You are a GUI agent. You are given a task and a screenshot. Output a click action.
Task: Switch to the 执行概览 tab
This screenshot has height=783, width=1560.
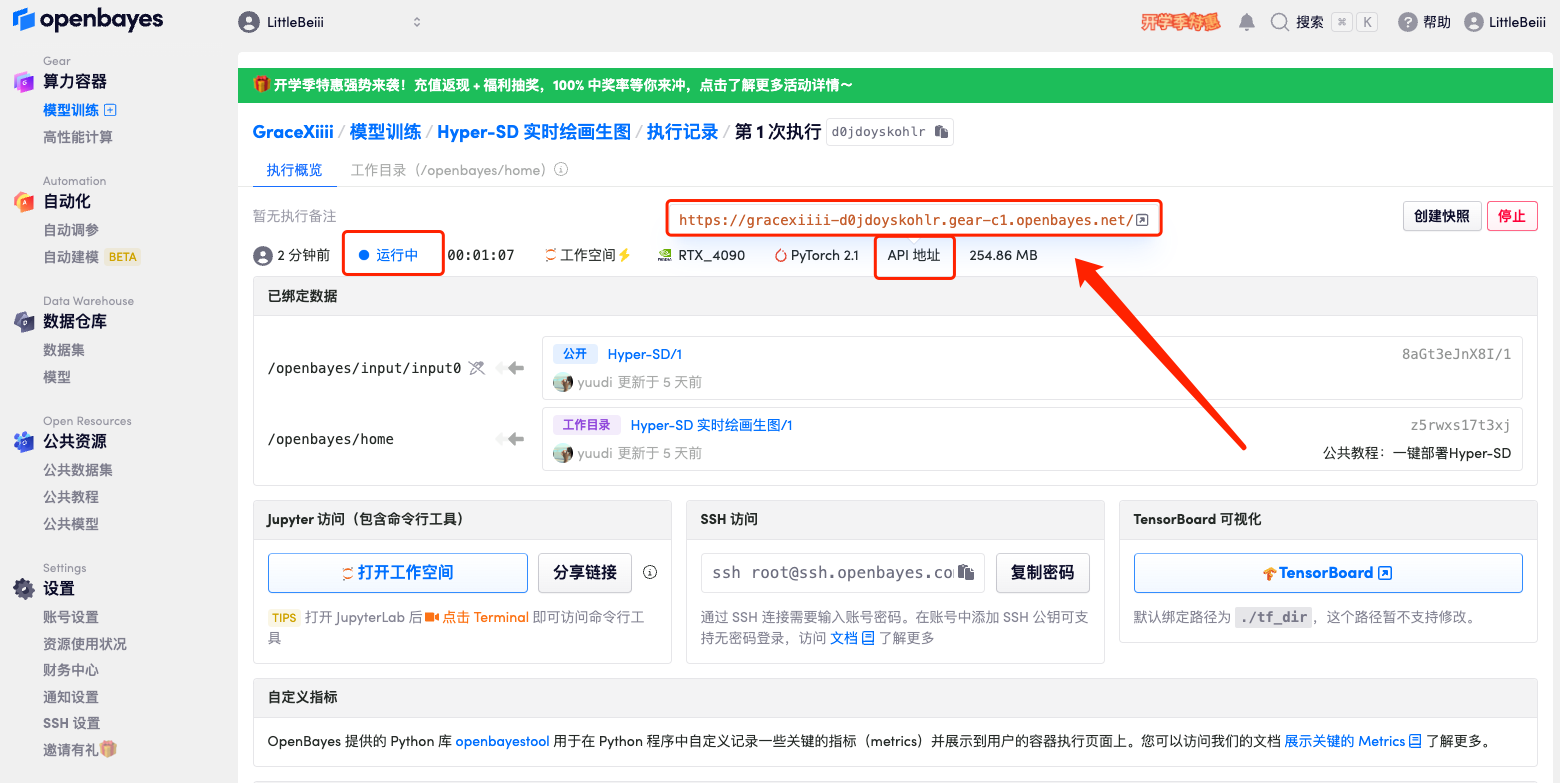coord(294,170)
